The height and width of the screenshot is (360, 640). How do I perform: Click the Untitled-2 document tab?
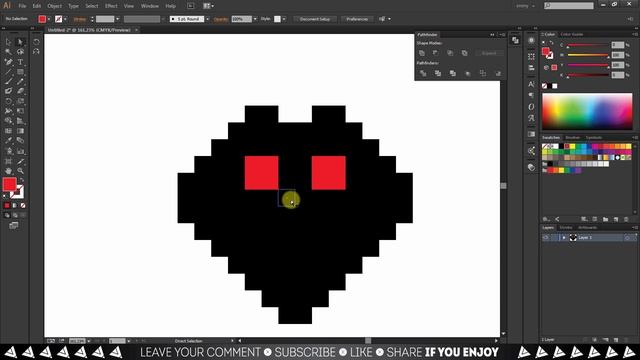[89, 30]
